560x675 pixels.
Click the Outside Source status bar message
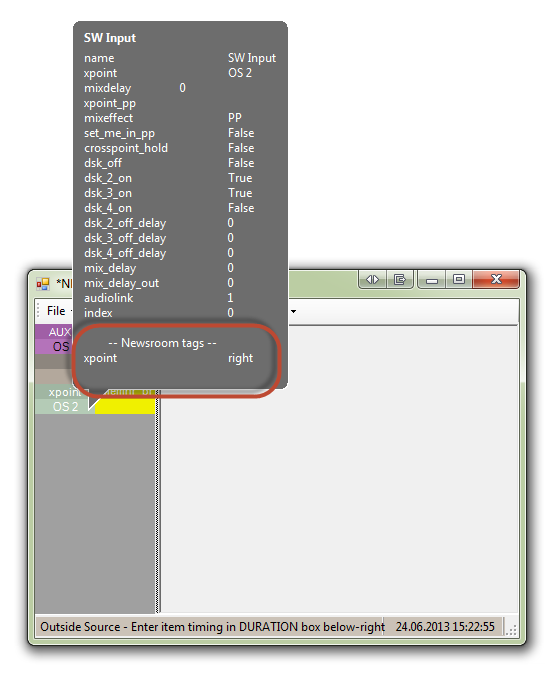tap(212, 627)
